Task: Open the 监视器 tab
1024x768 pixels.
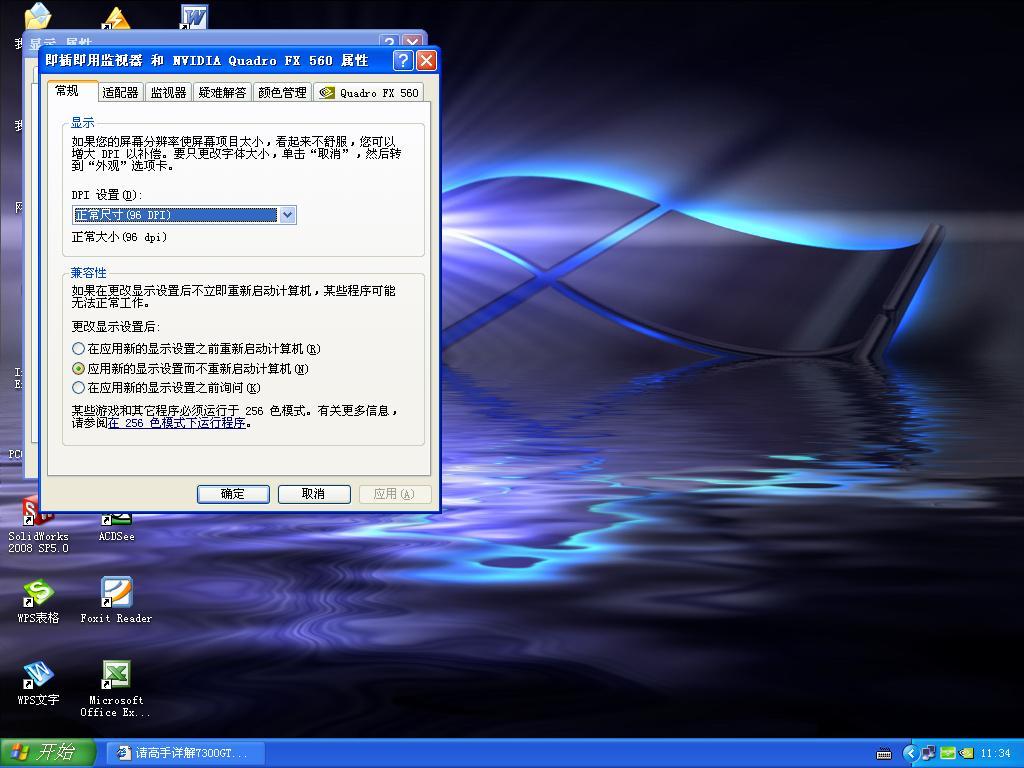Action: 168,93
